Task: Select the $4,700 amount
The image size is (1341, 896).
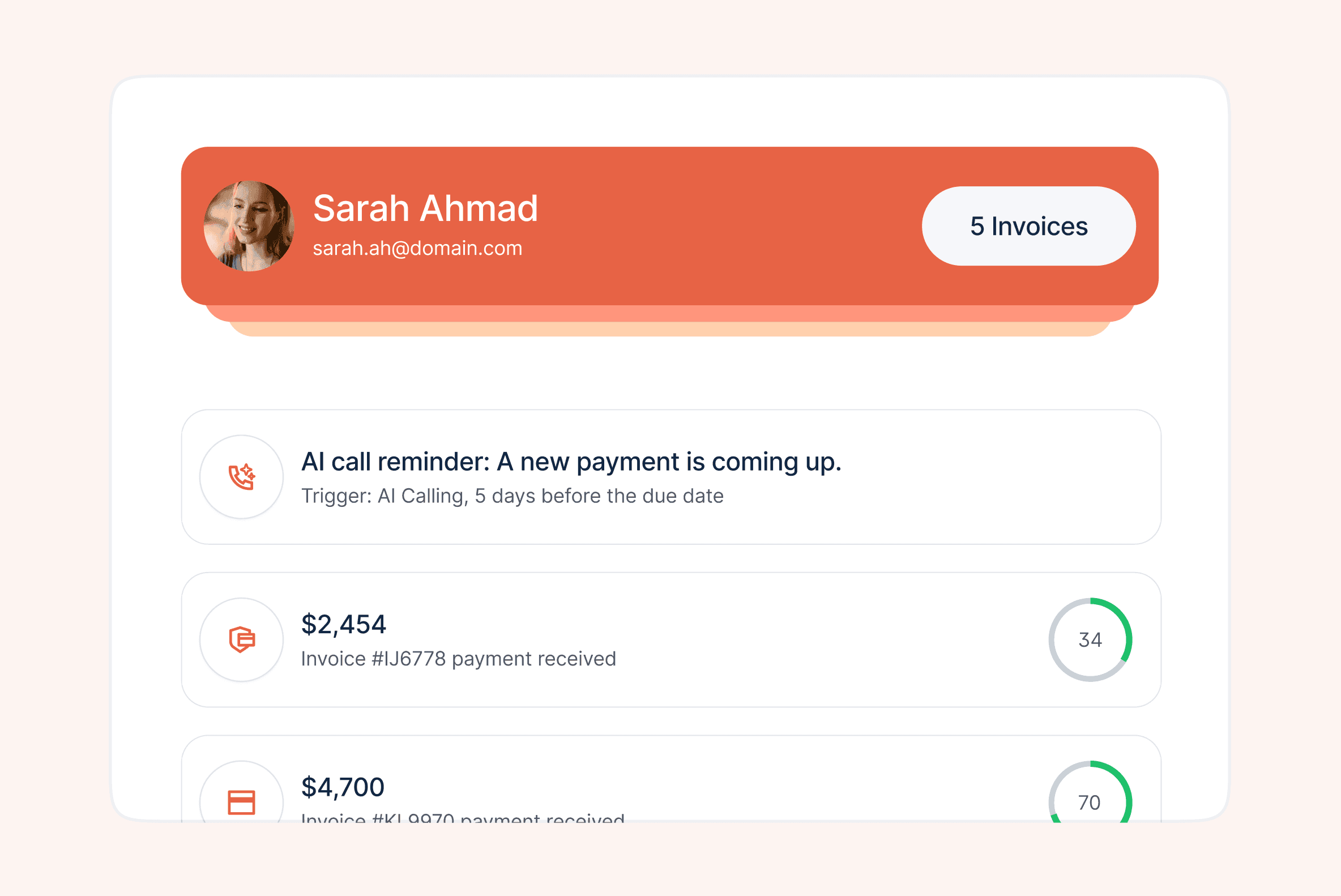Action: 343,787
